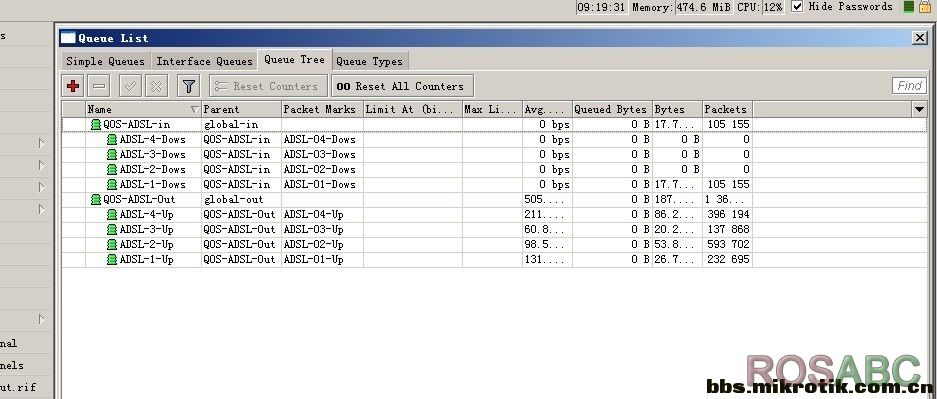Click the ADSL-4-Up queue icon
This screenshot has height=399, width=937.
[x=112, y=214]
